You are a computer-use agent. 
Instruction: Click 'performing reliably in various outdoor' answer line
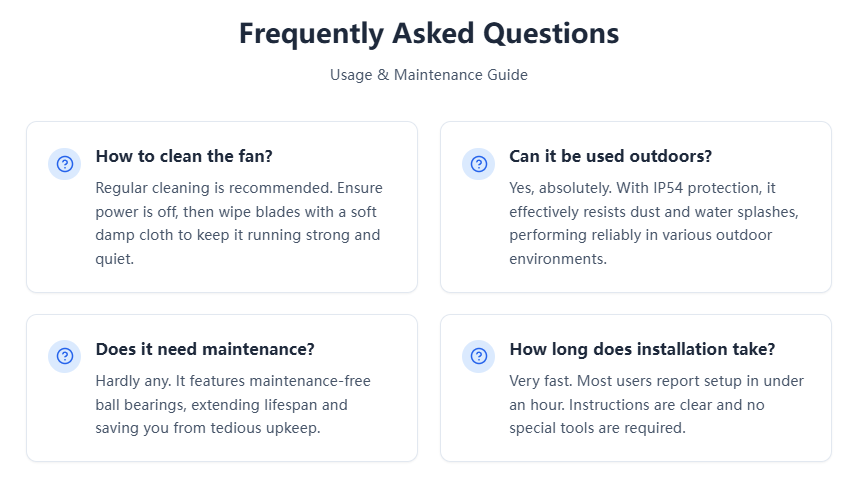pyautogui.click(x=640, y=235)
